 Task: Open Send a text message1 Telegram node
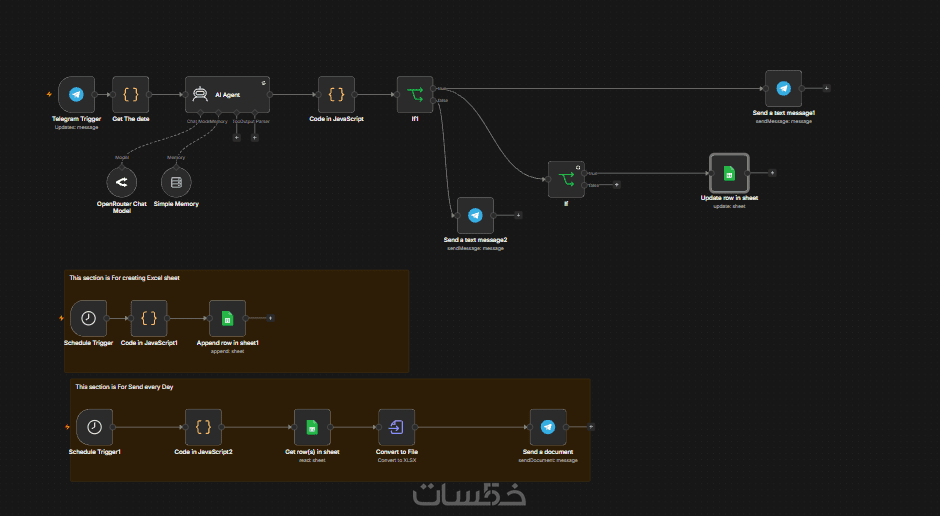(784, 88)
